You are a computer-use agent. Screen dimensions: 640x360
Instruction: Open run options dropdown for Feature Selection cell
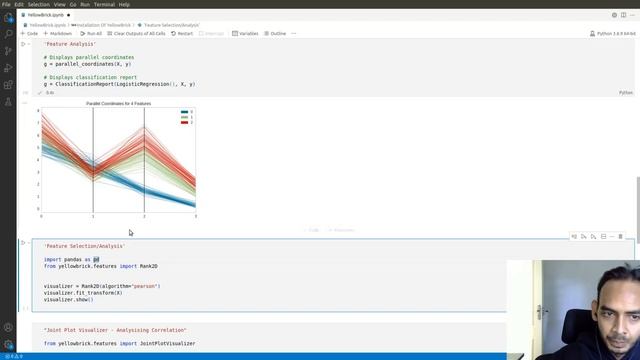[x=29, y=242]
